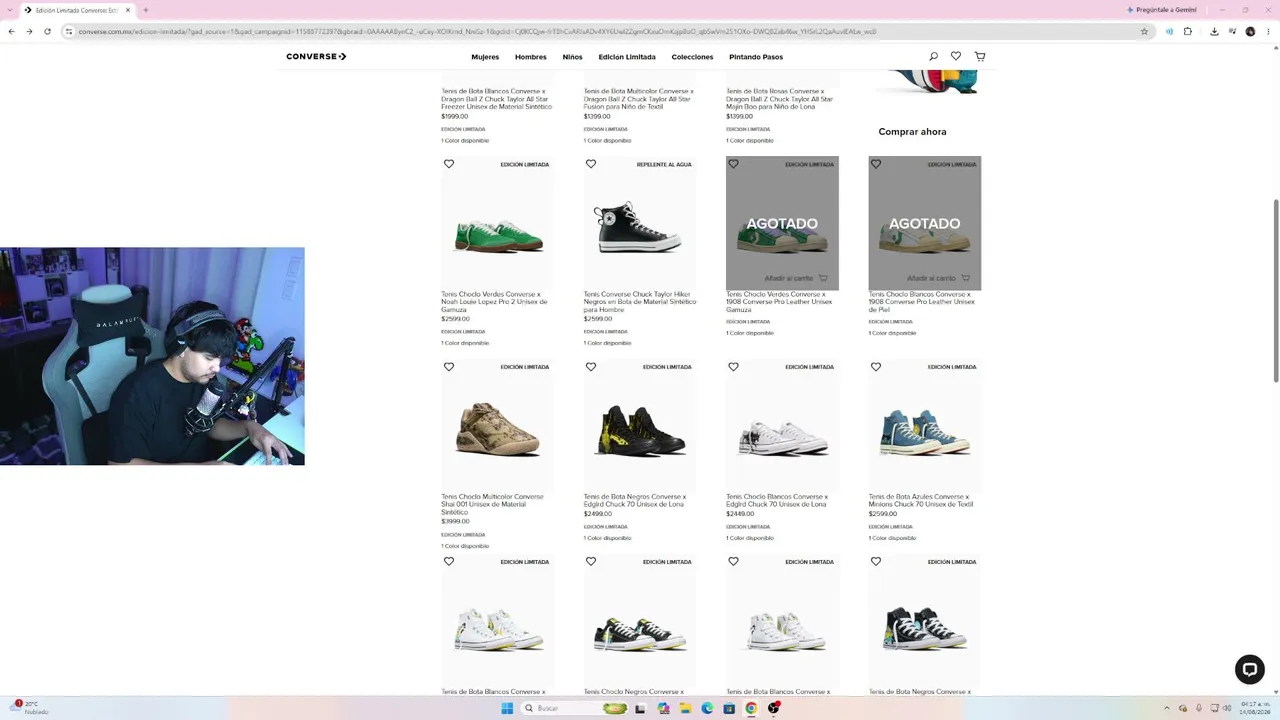The width and height of the screenshot is (1280, 720).
Task: Click the REPELENTE AL AGUA badge
Action: 664,165
